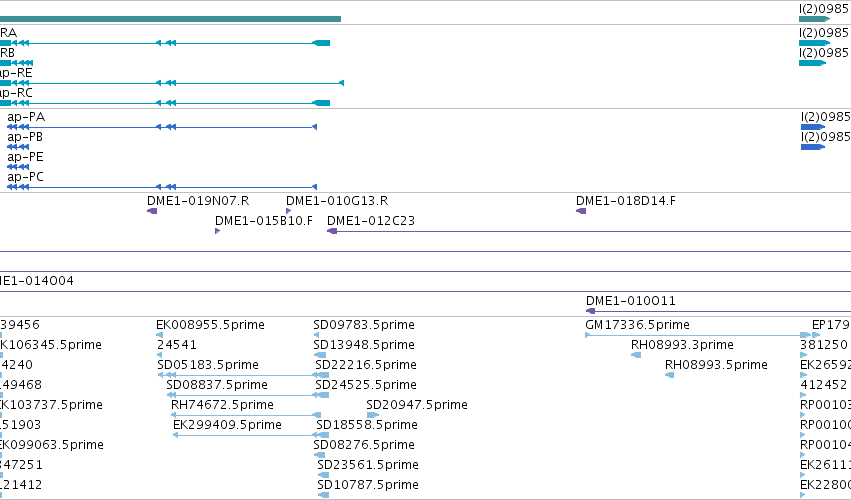Select the EST label ending in 51903

20,425
